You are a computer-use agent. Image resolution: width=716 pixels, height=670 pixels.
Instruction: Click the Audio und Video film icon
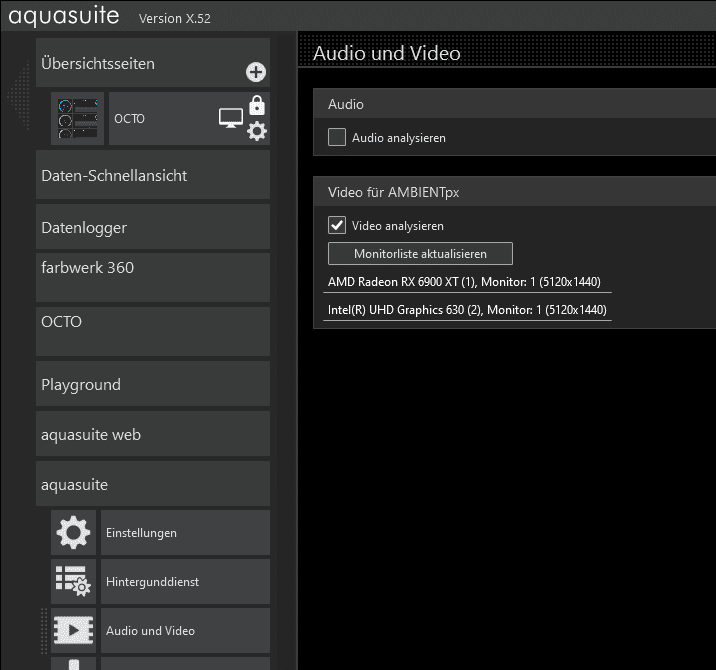[x=74, y=630]
